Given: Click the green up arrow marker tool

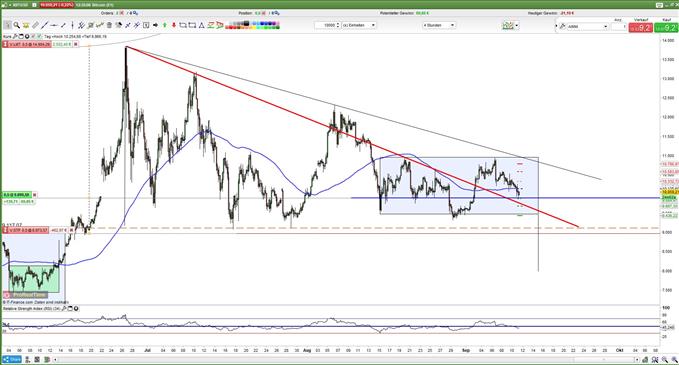Looking at the screenshot, I should coord(165,25).
